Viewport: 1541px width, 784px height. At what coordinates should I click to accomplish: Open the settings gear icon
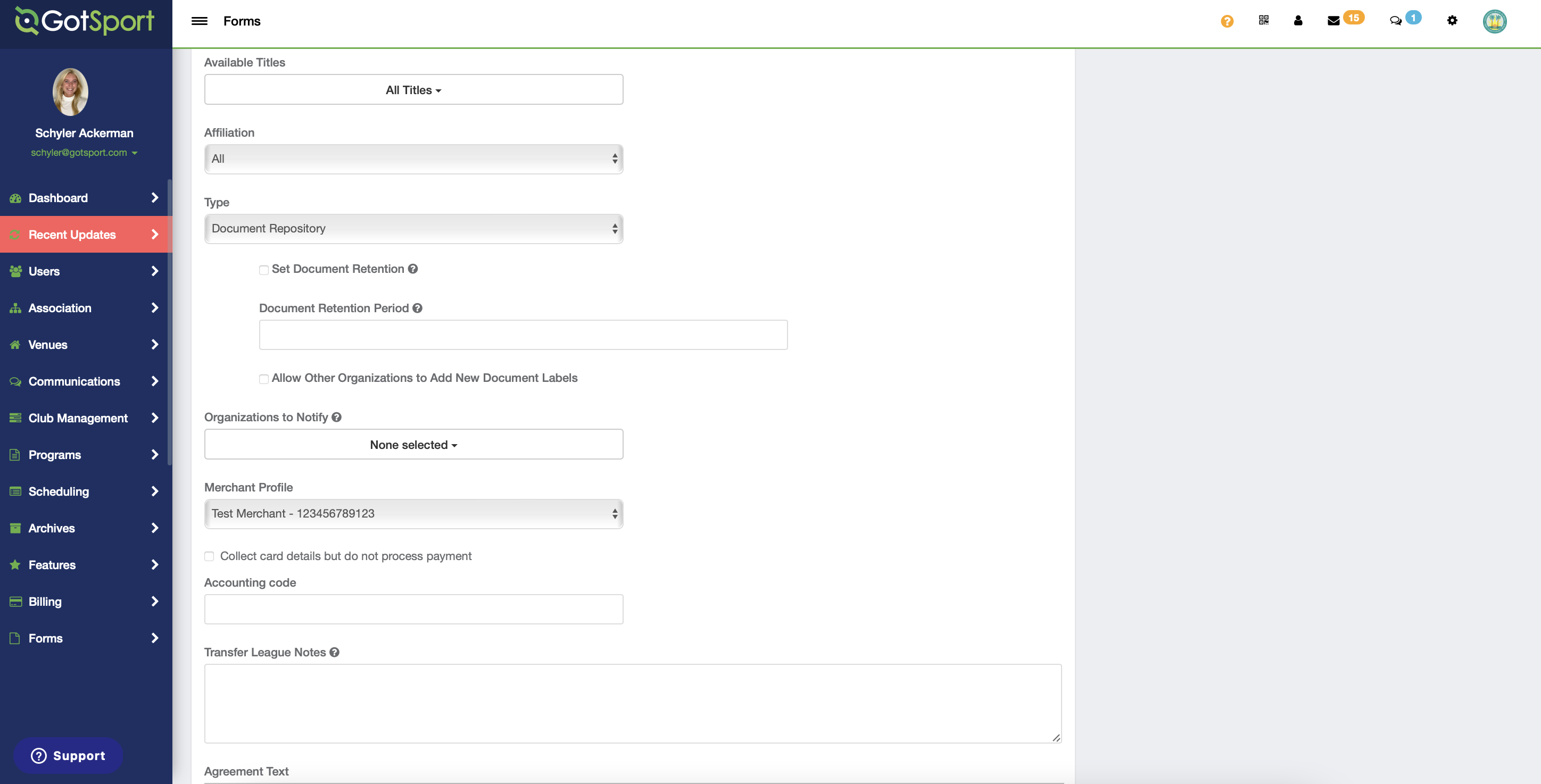point(1452,20)
